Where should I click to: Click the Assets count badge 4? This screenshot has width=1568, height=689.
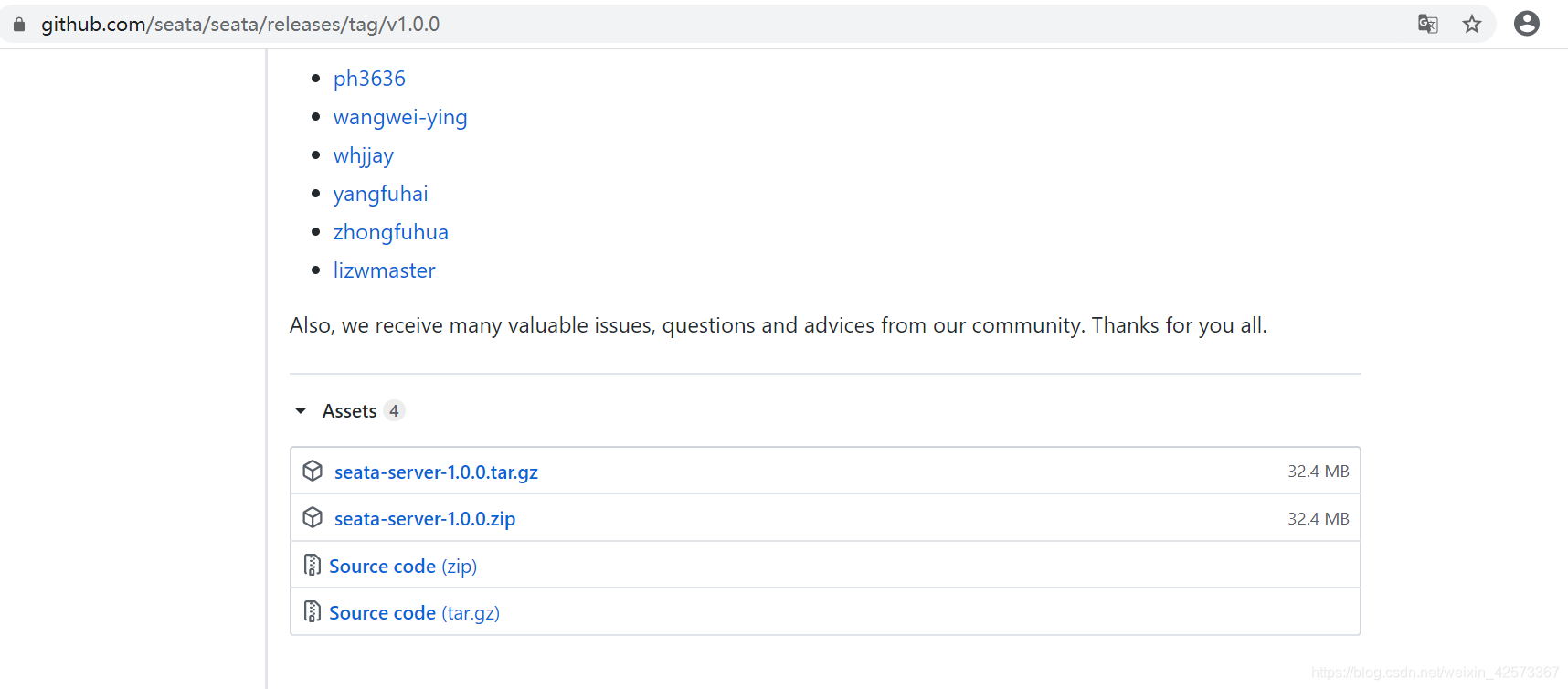[394, 411]
